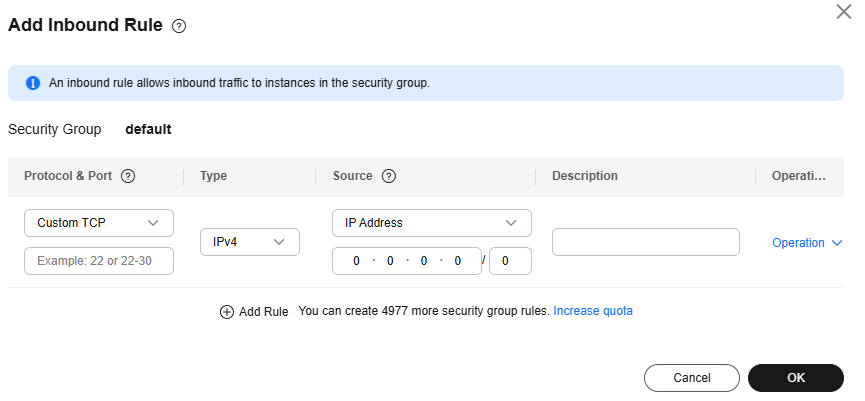Click the Security Group label
The width and height of the screenshot is (865, 401).
pyautogui.click(x=55, y=129)
